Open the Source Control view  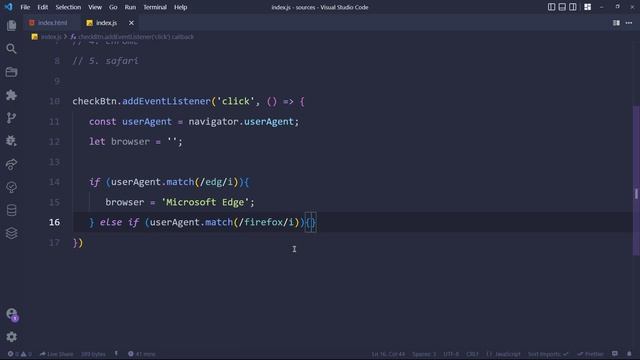pos(11,118)
